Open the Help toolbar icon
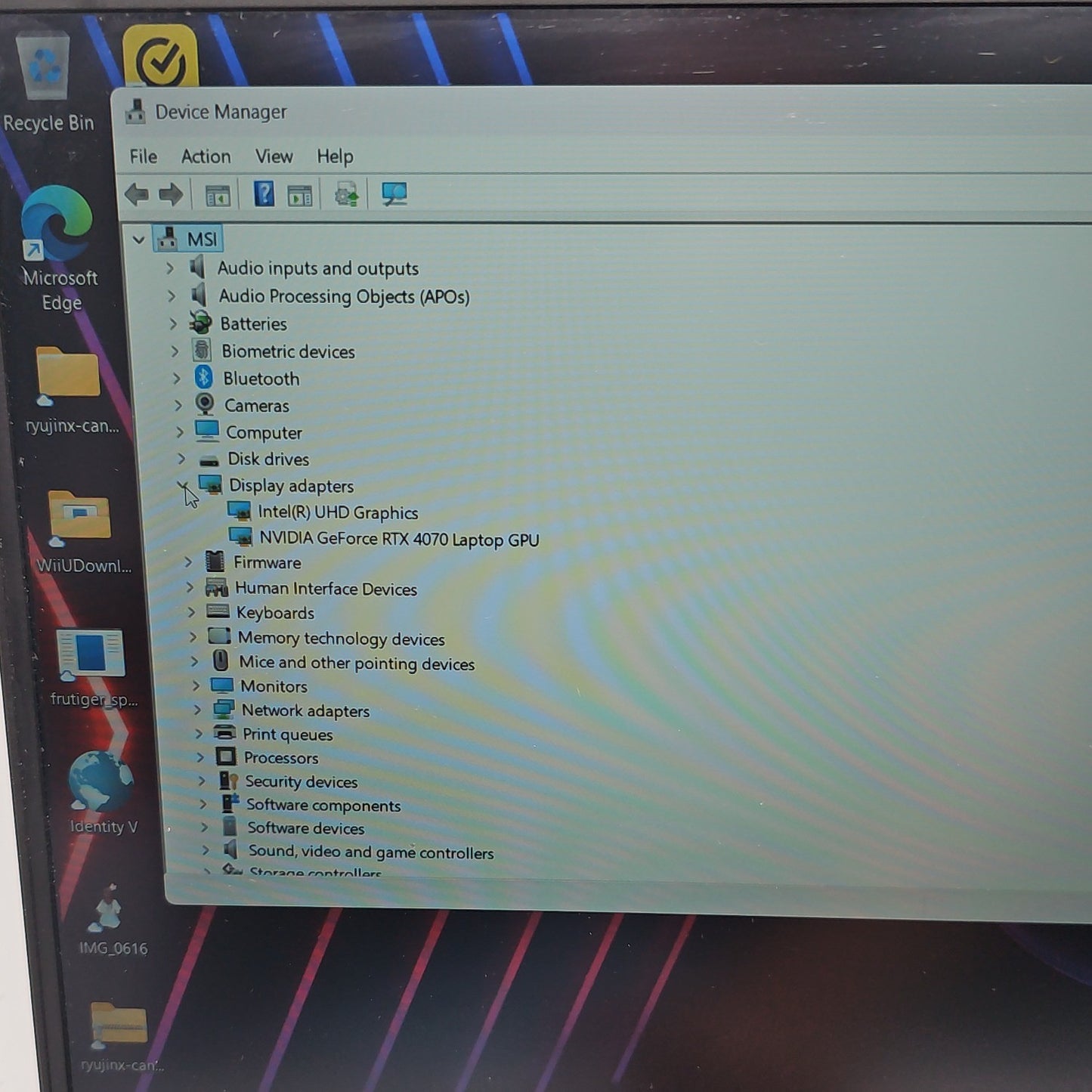Image resolution: width=1092 pixels, height=1092 pixels. [x=264, y=194]
